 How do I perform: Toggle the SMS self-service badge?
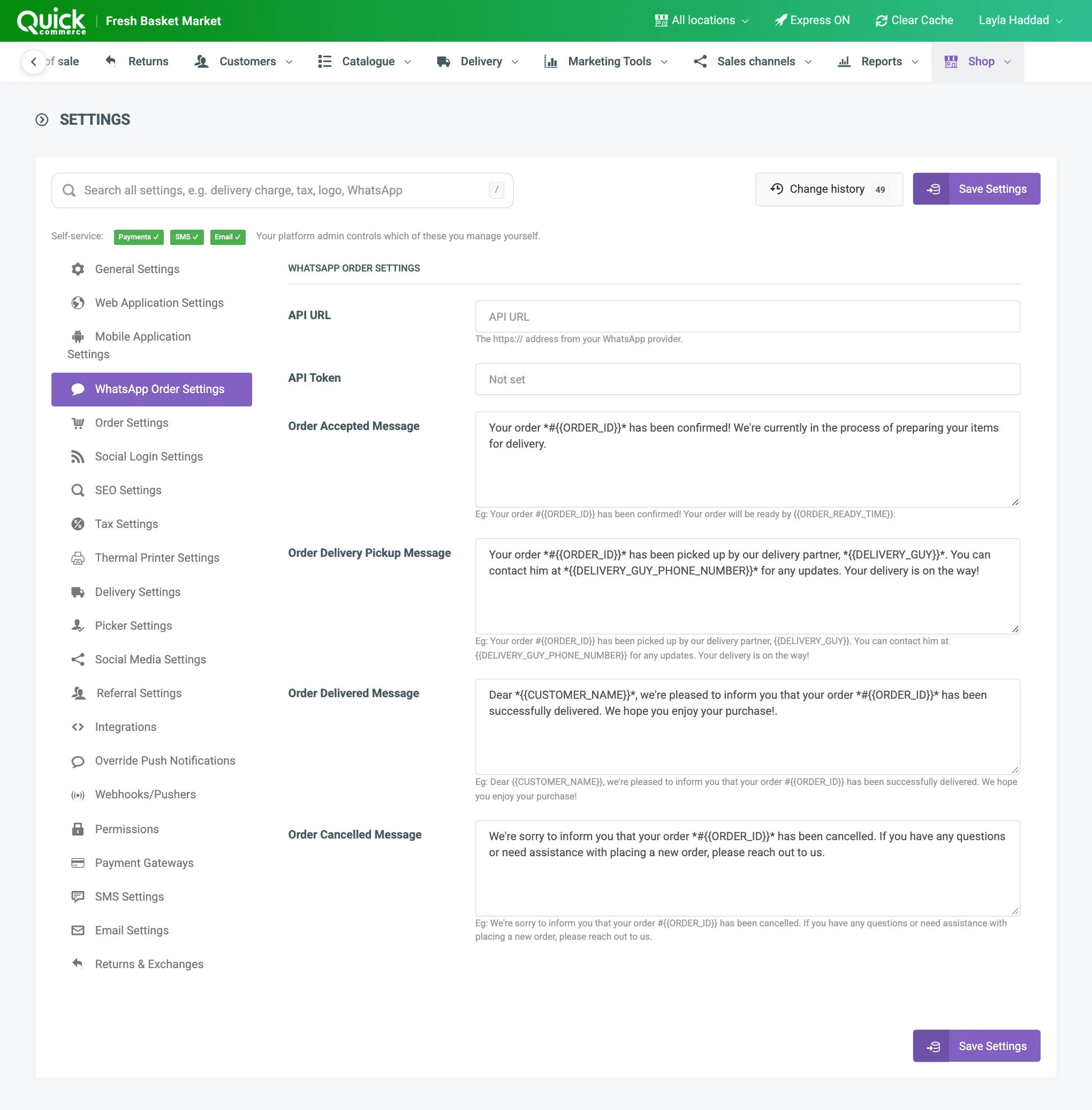click(187, 237)
